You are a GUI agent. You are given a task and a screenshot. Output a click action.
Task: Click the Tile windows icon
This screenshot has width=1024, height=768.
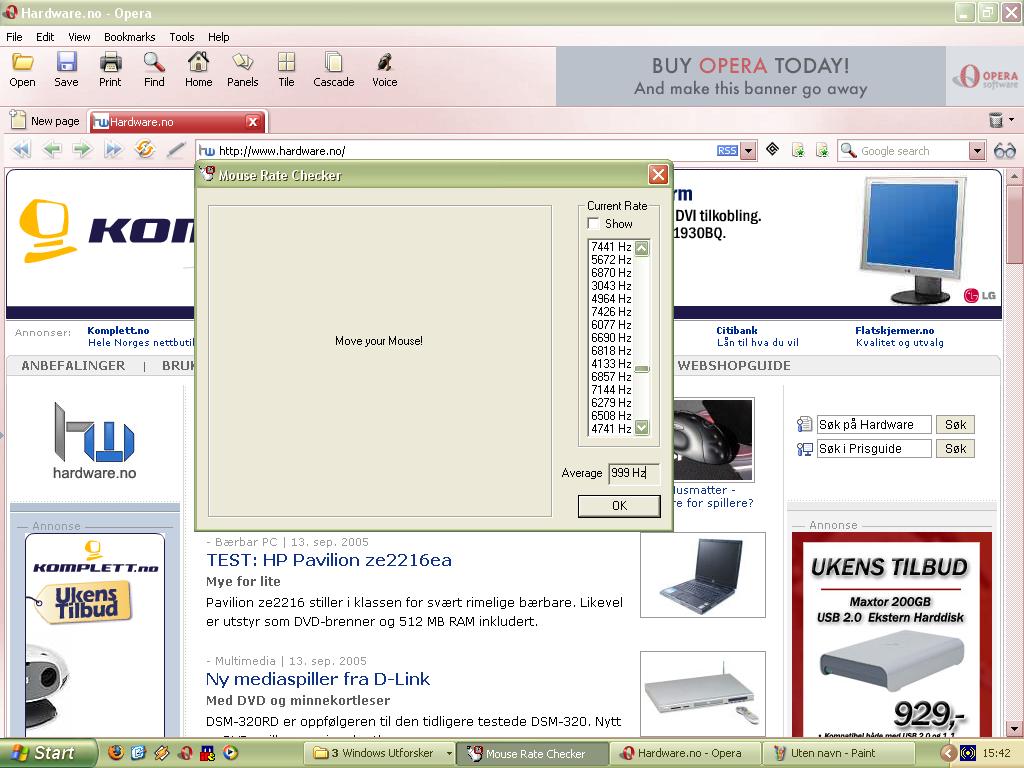tap(286, 69)
